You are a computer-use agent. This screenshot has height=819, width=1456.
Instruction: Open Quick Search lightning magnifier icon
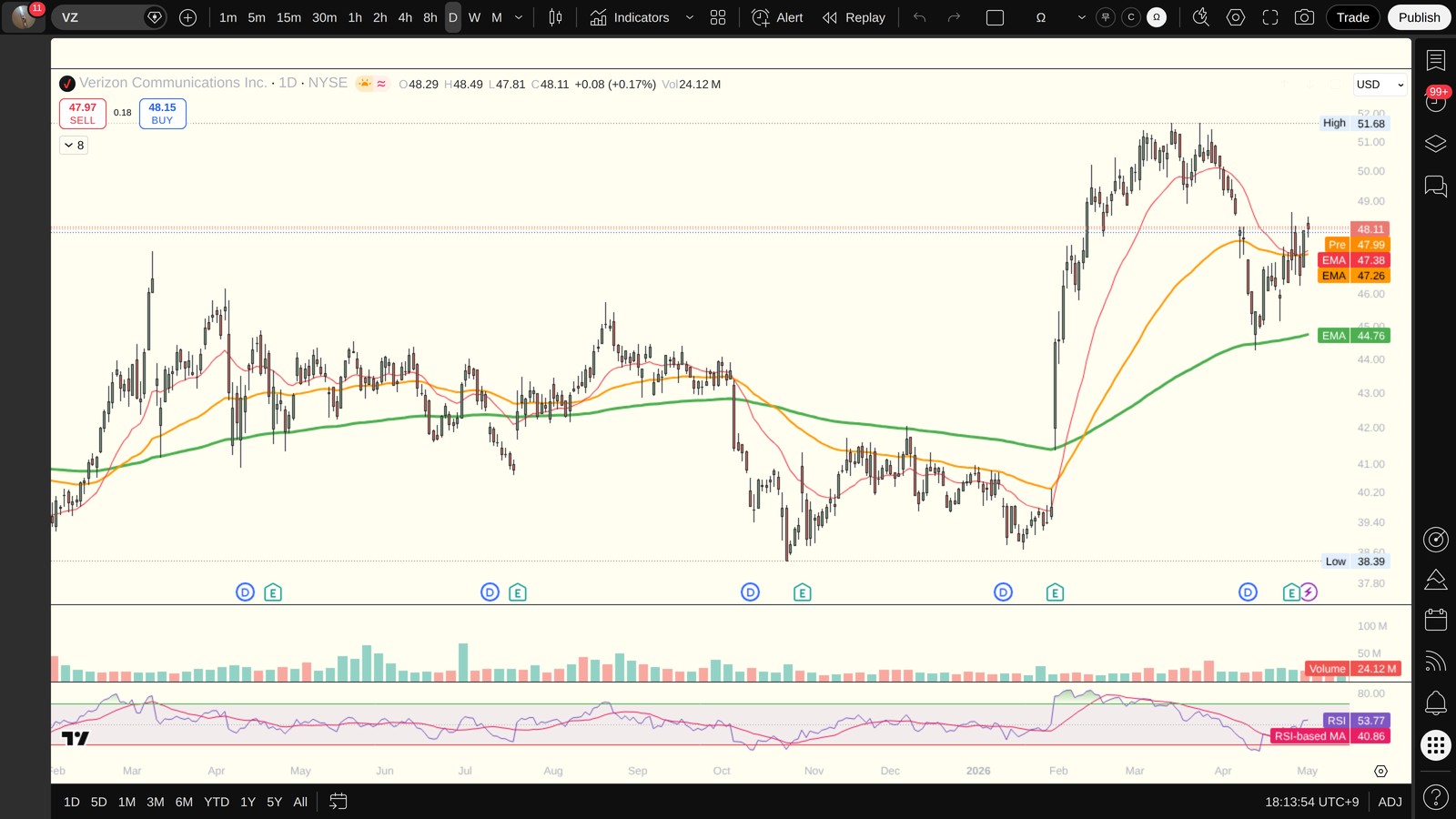[x=1201, y=17]
